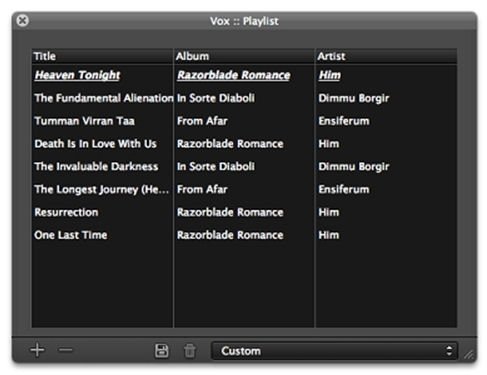The width and height of the screenshot is (487, 375).
Task: Open the Custom playlist dropdown
Action: pos(334,351)
